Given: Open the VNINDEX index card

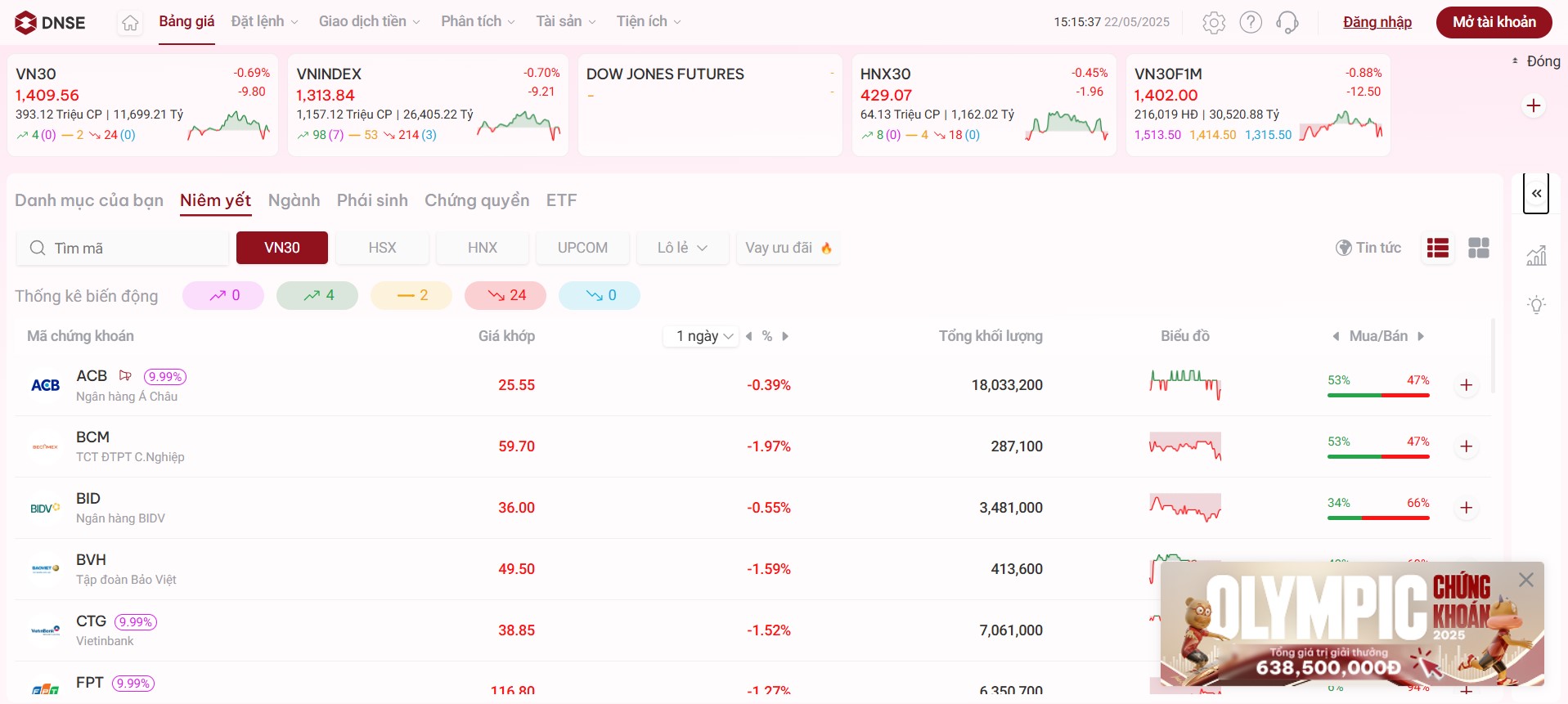Looking at the screenshot, I should pos(428,105).
